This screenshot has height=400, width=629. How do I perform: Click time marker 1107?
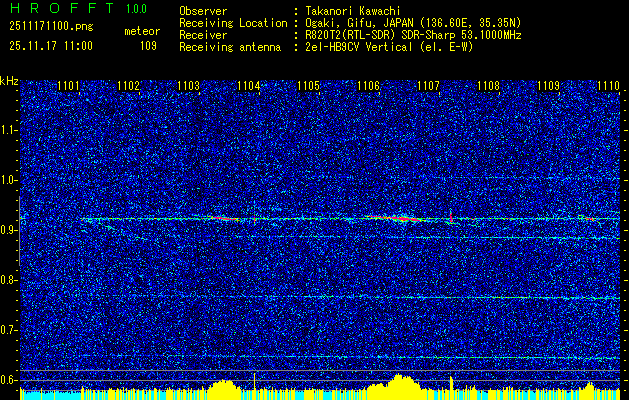pyautogui.click(x=428, y=86)
